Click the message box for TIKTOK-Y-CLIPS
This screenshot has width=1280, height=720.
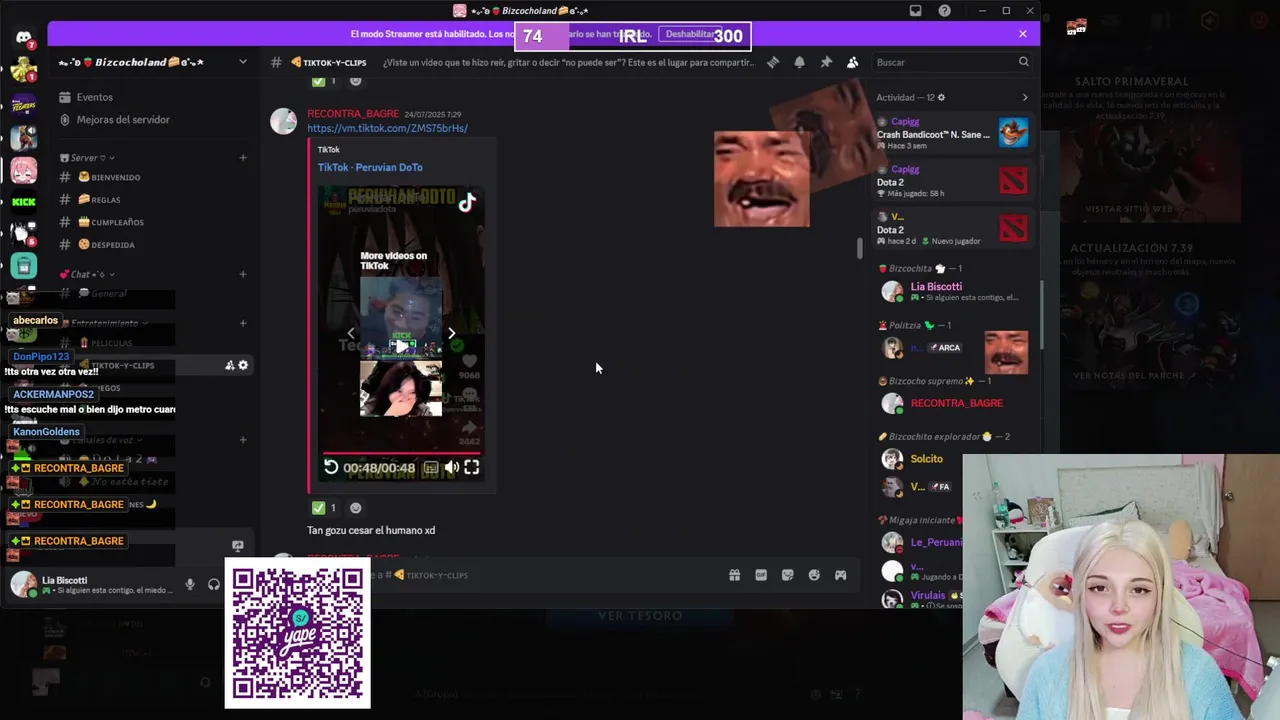coord(545,575)
